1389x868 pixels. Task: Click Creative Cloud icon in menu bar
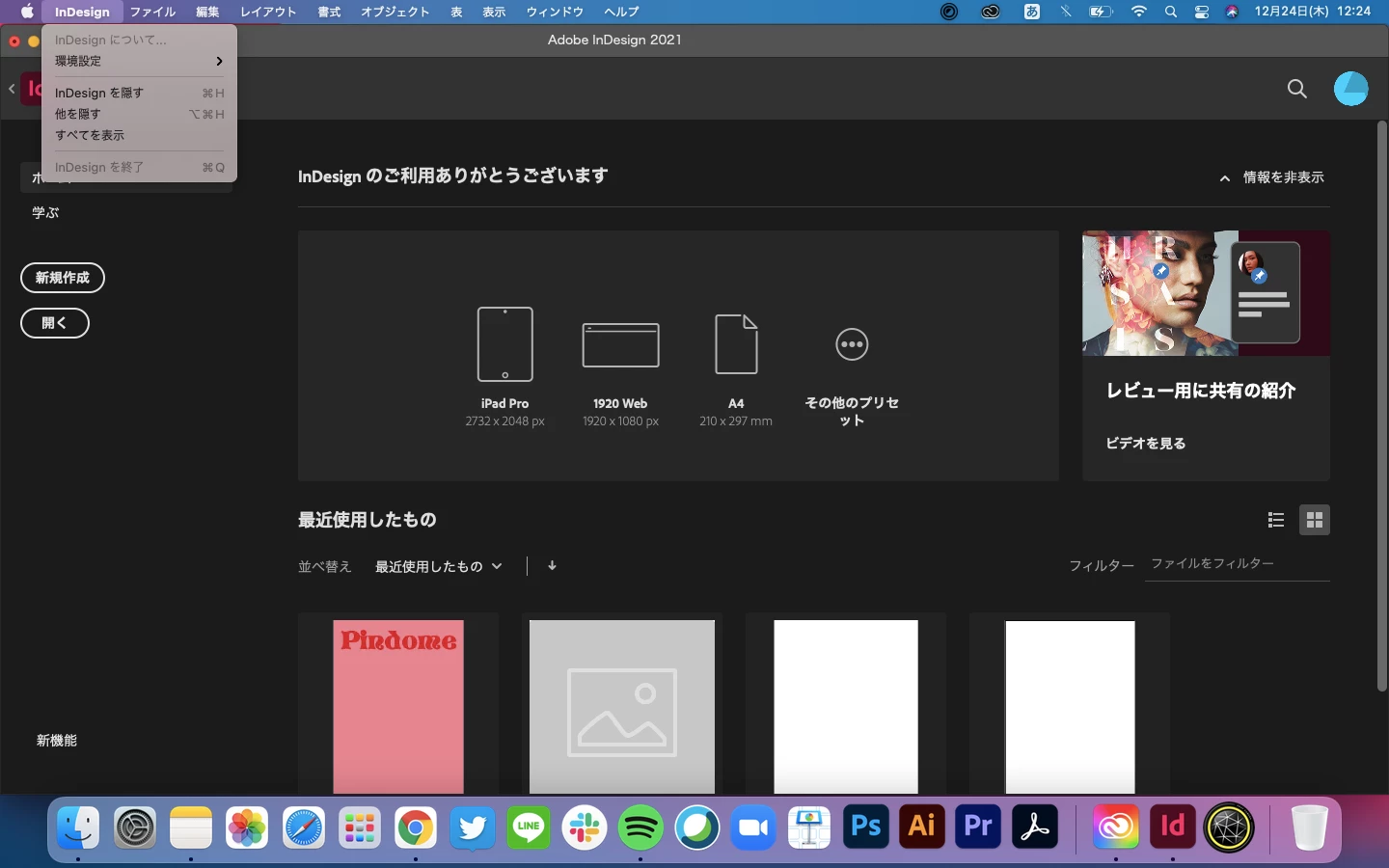pos(991,12)
